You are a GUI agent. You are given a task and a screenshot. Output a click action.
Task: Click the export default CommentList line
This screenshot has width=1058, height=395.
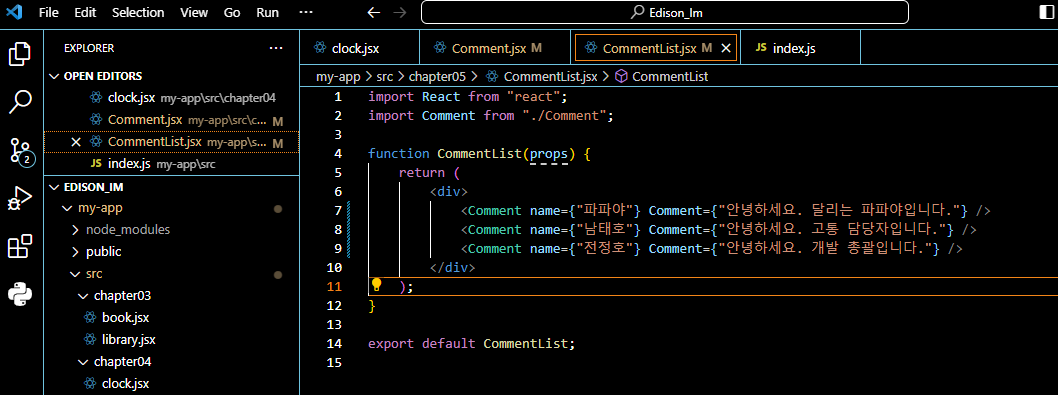click(x=472, y=343)
